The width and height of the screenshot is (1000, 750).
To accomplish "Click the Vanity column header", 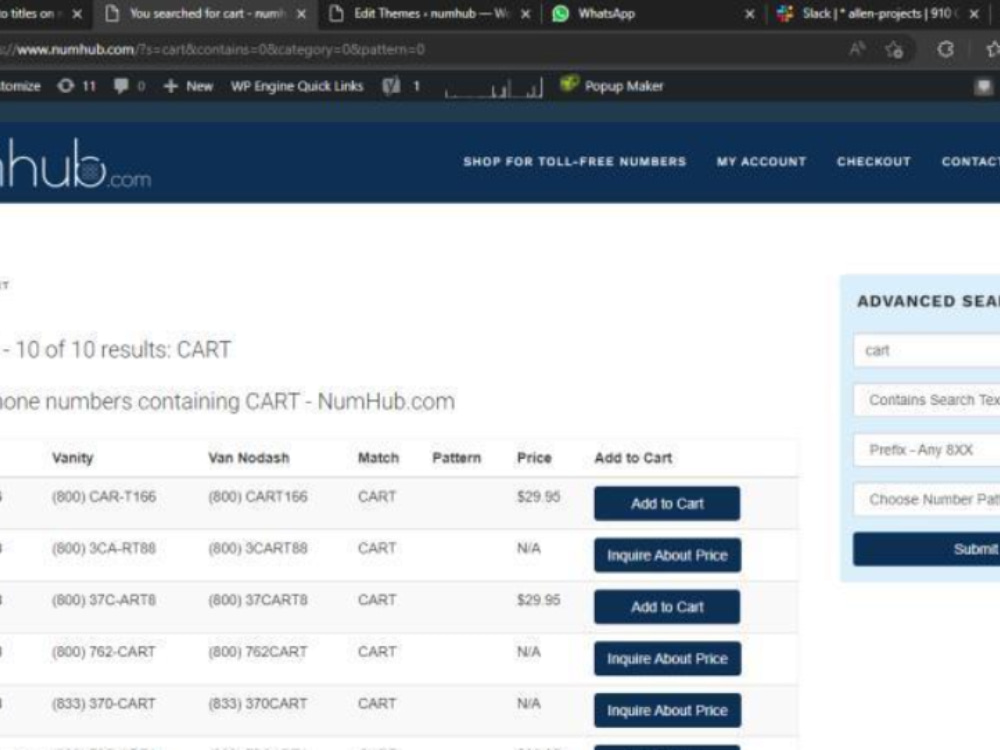I will click(73, 458).
